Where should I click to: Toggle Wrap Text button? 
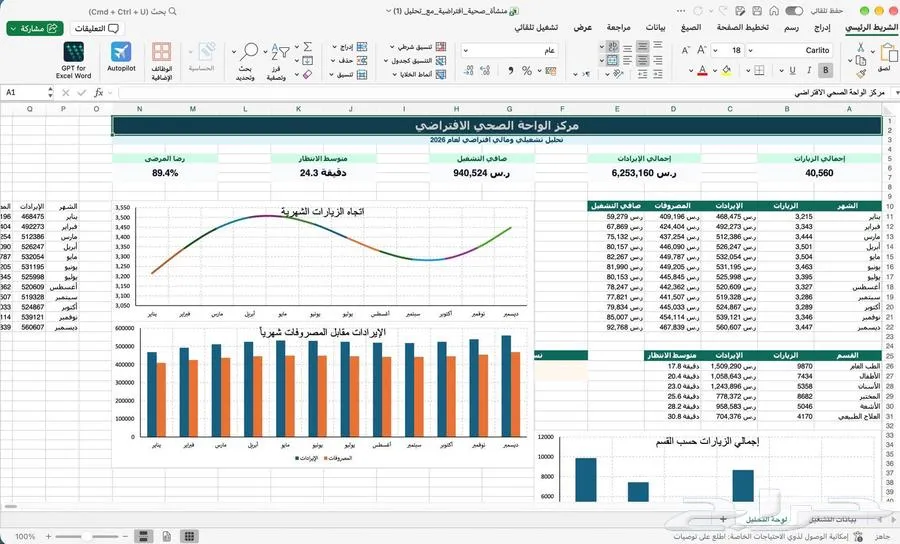612,46
